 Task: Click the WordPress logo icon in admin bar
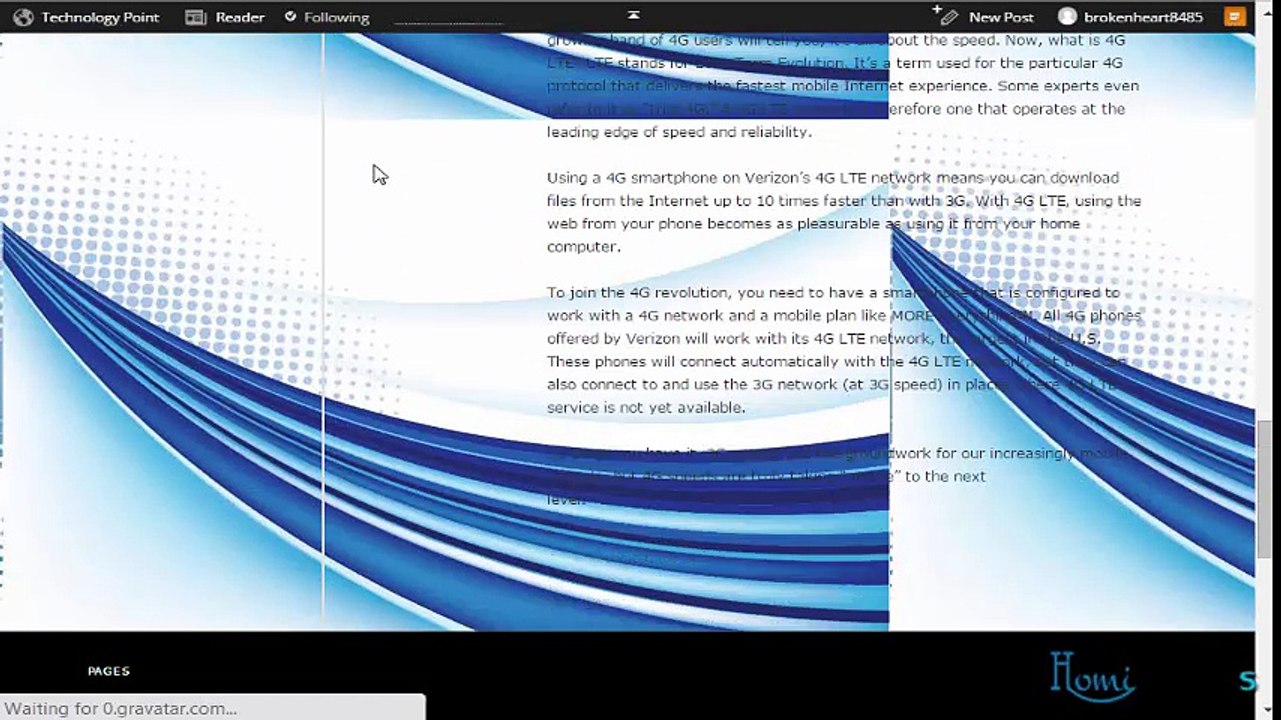coord(23,17)
